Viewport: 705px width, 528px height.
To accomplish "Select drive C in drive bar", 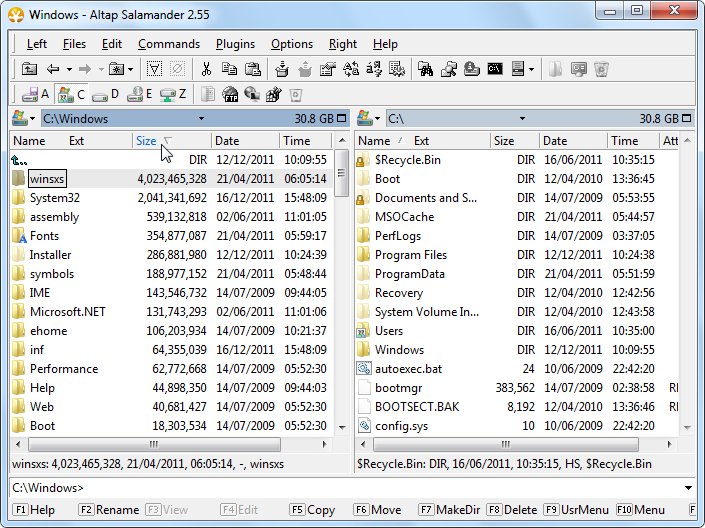I will pos(72,94).
